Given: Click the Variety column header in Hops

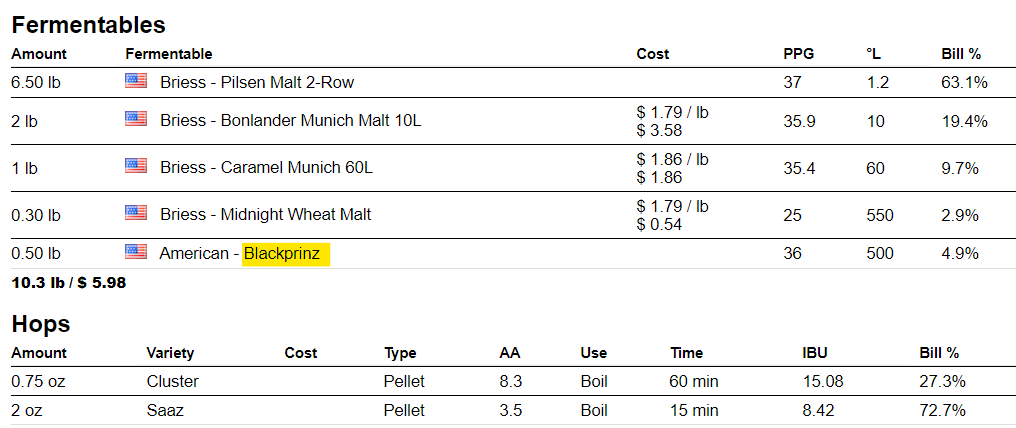Looking at the screenshot, I should pyautogui.click(x=170, y=353).
